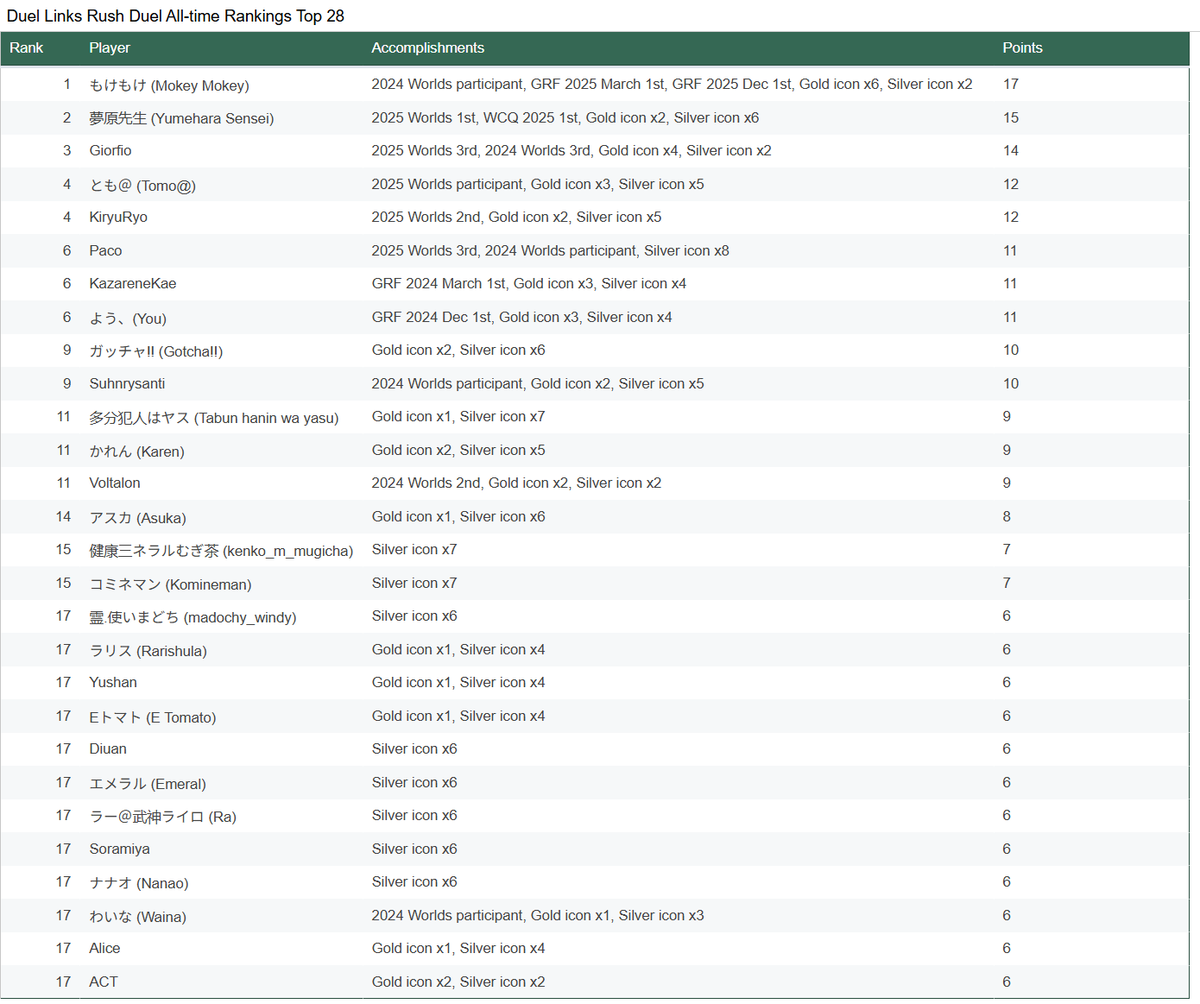Click points value 12 in KiryuRyo's row
The height and width of the screenshot is (1004, 1200).
(x=1011, y=217)
